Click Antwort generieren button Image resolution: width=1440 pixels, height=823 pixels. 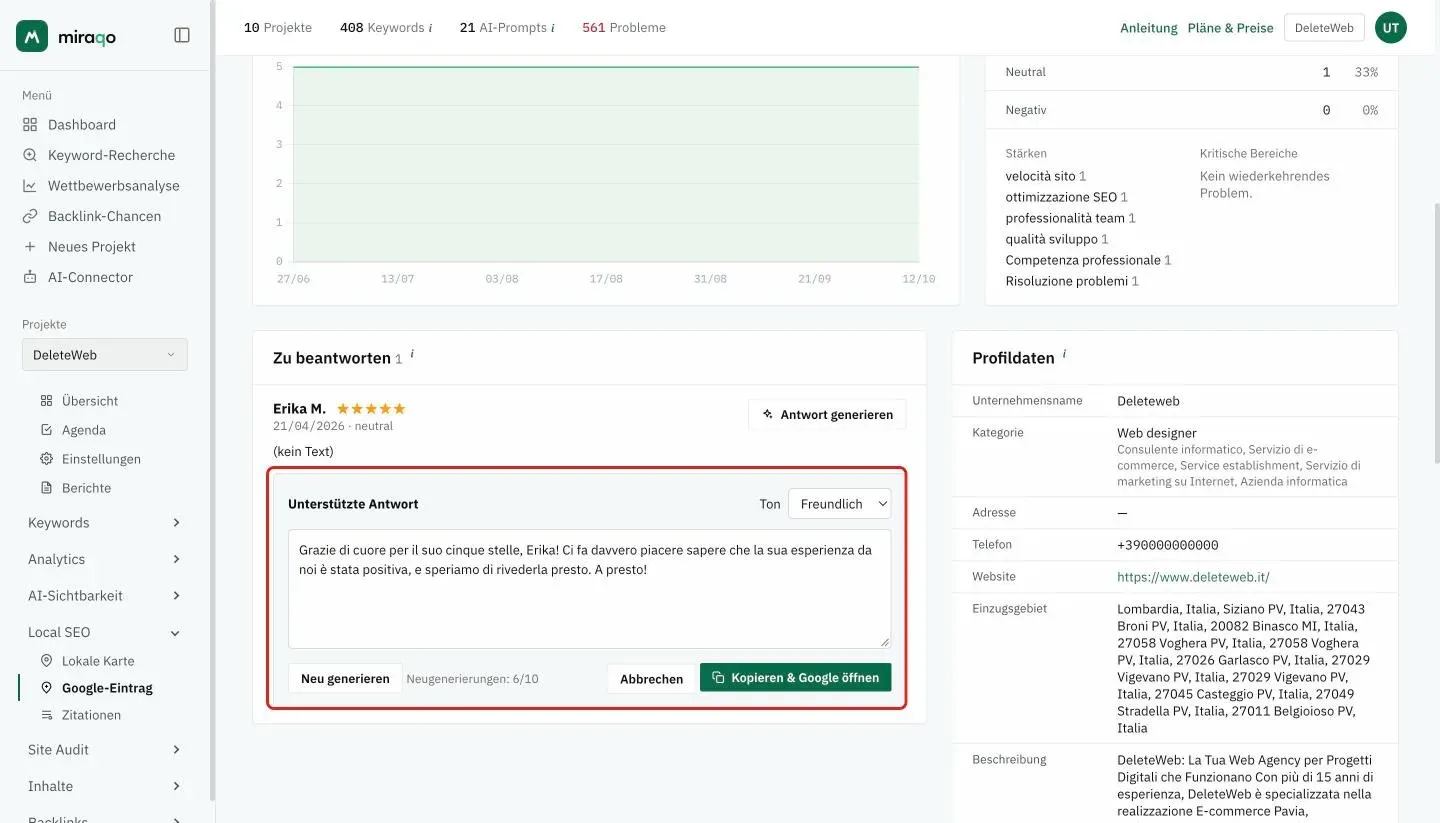tap(827, 414)
